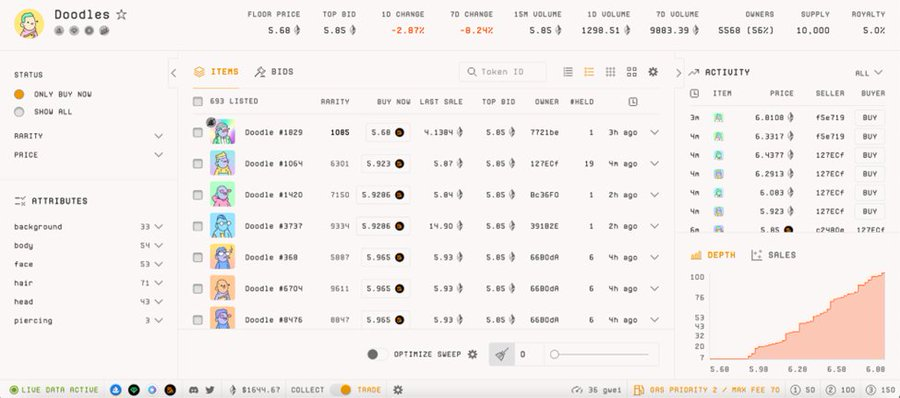Click the Doodles collection avatar
This screenshot has width=900, height=398.
click(29, 24)
